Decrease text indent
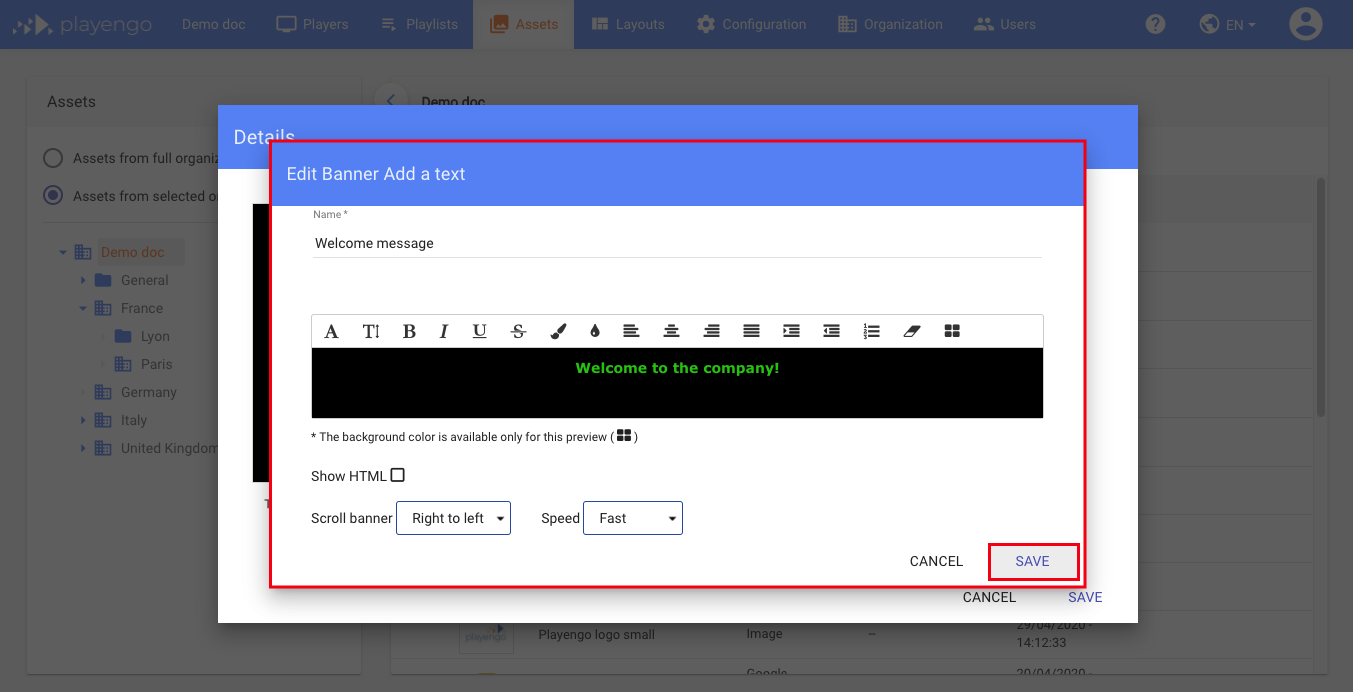 tap(831, 331)
